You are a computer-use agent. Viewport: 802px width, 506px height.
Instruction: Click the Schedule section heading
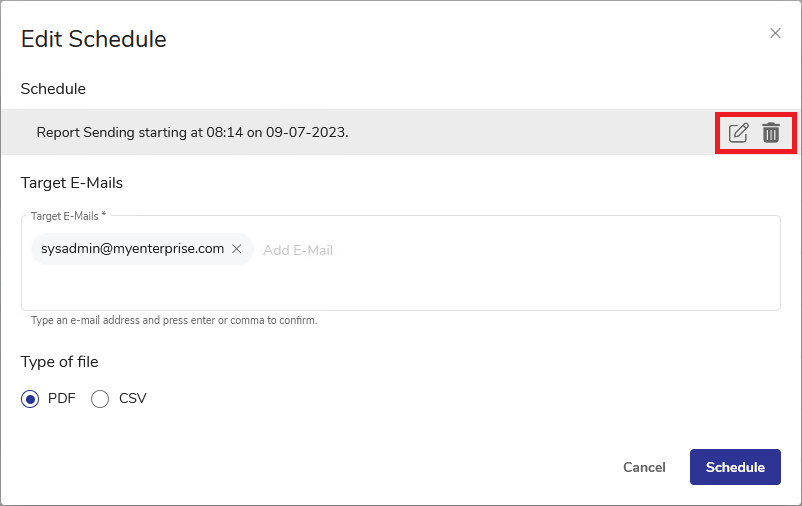(x=53, y=89)
